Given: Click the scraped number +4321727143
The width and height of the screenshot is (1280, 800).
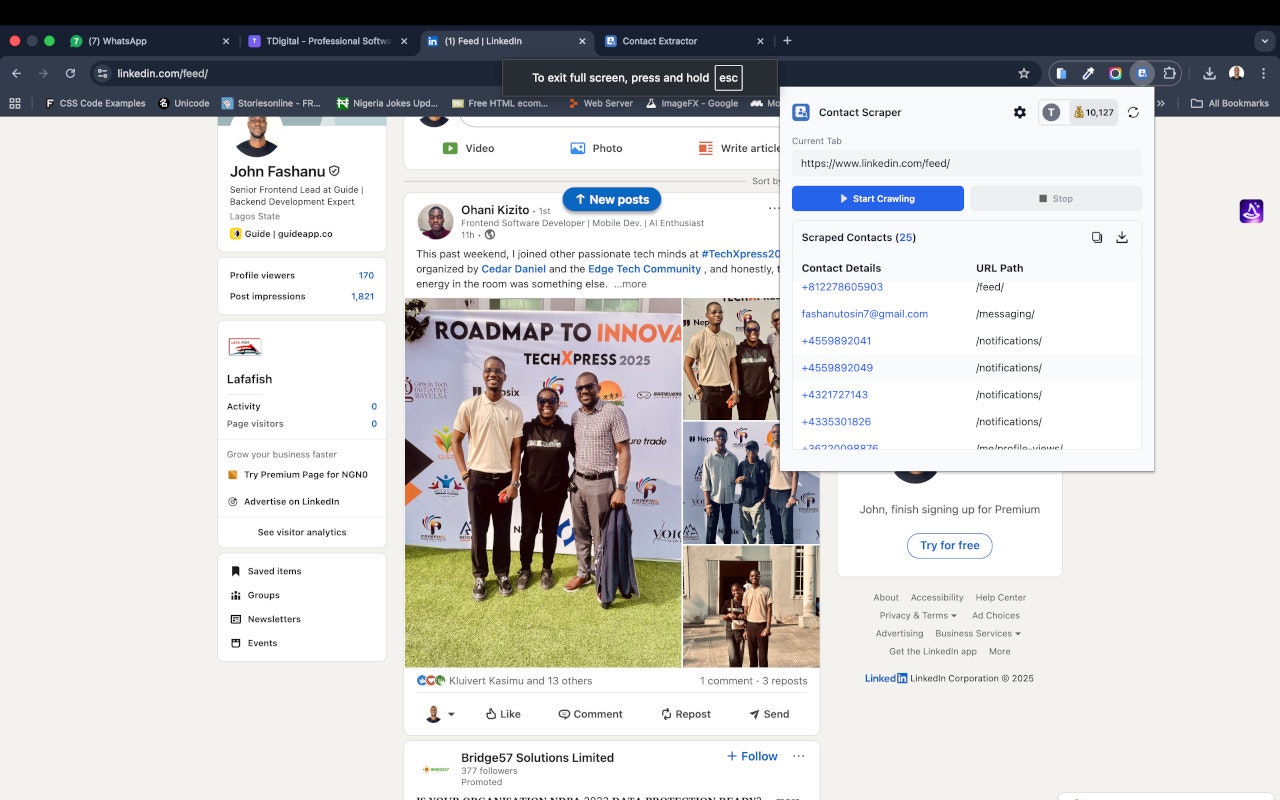Looking at the screenshot, I should point(835,395).
